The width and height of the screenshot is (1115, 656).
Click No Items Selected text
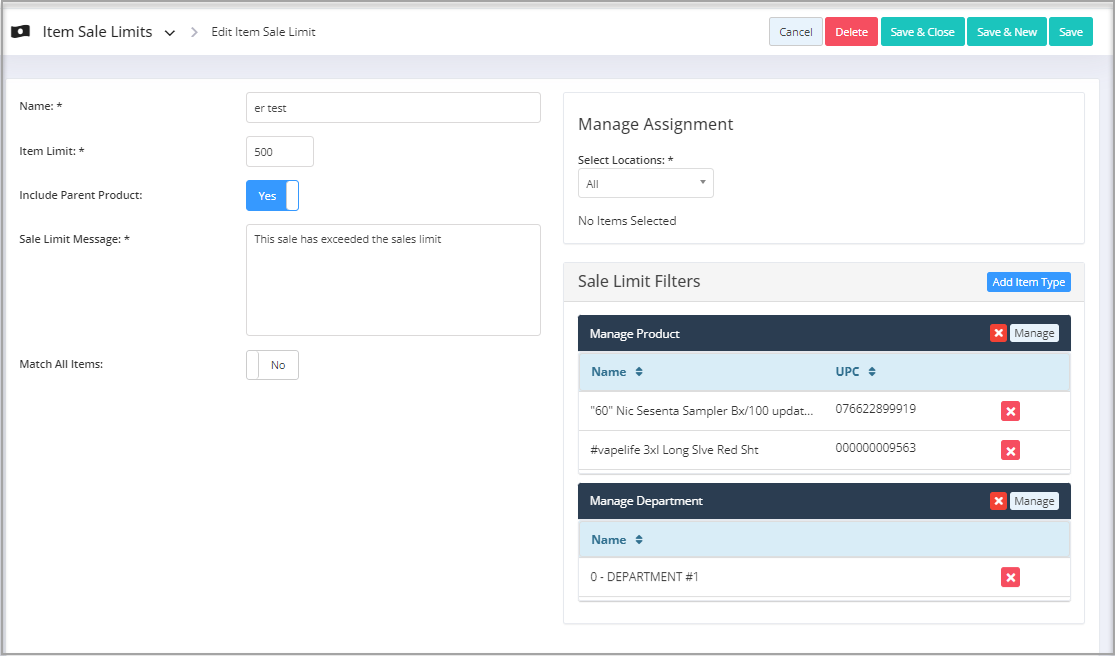click(x=627, y=221)
